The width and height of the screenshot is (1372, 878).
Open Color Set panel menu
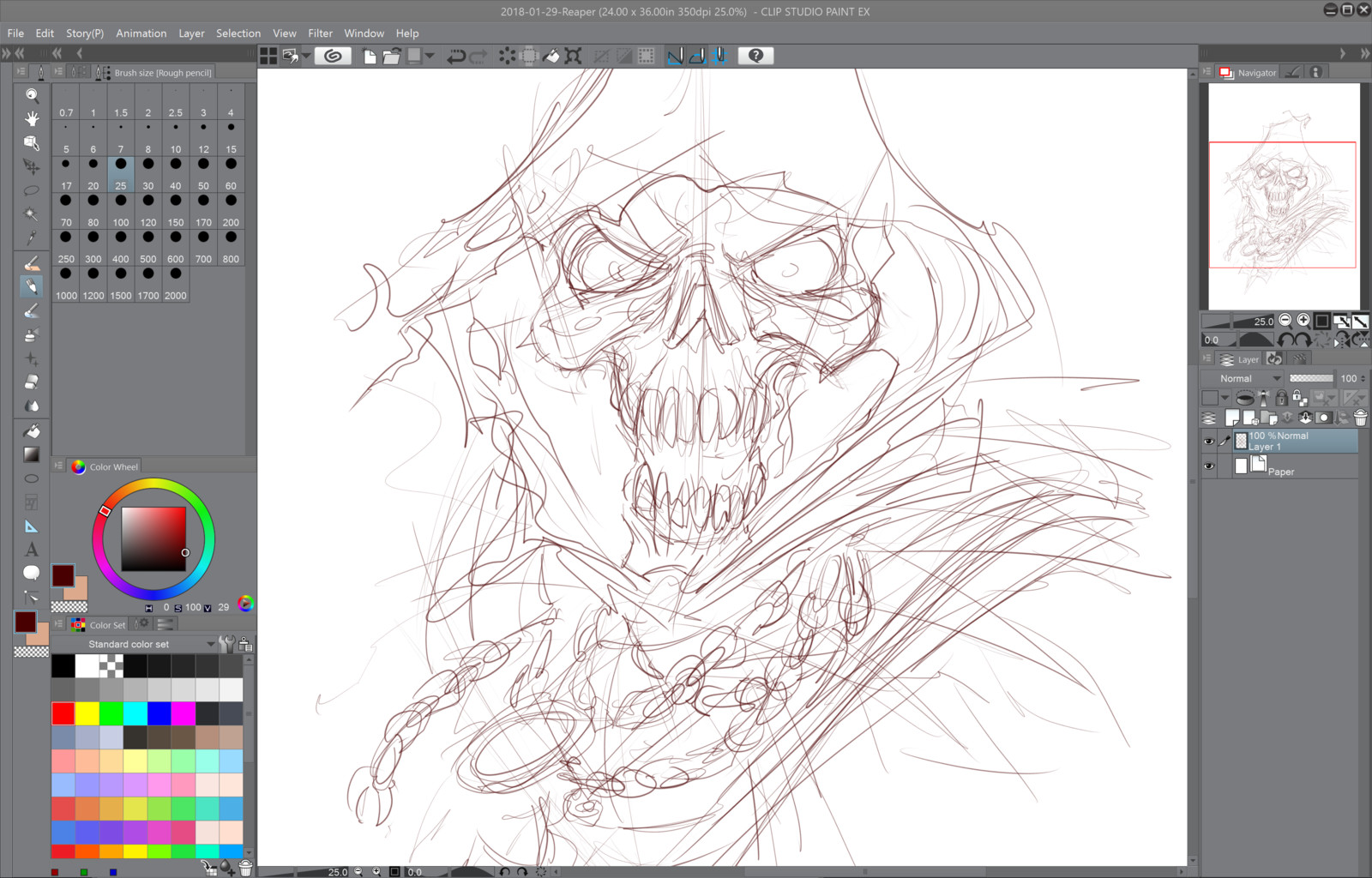pos(58,624)
